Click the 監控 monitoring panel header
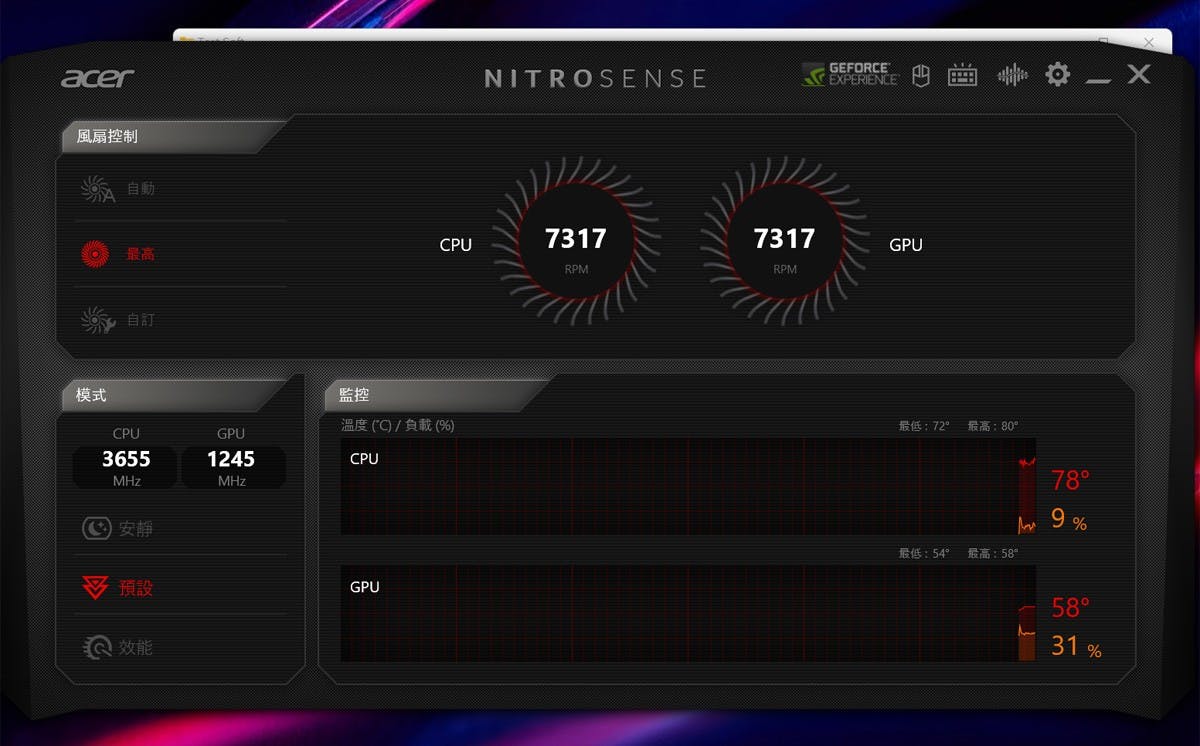This screenshot has width=1200, height=746. pos(355,396)
